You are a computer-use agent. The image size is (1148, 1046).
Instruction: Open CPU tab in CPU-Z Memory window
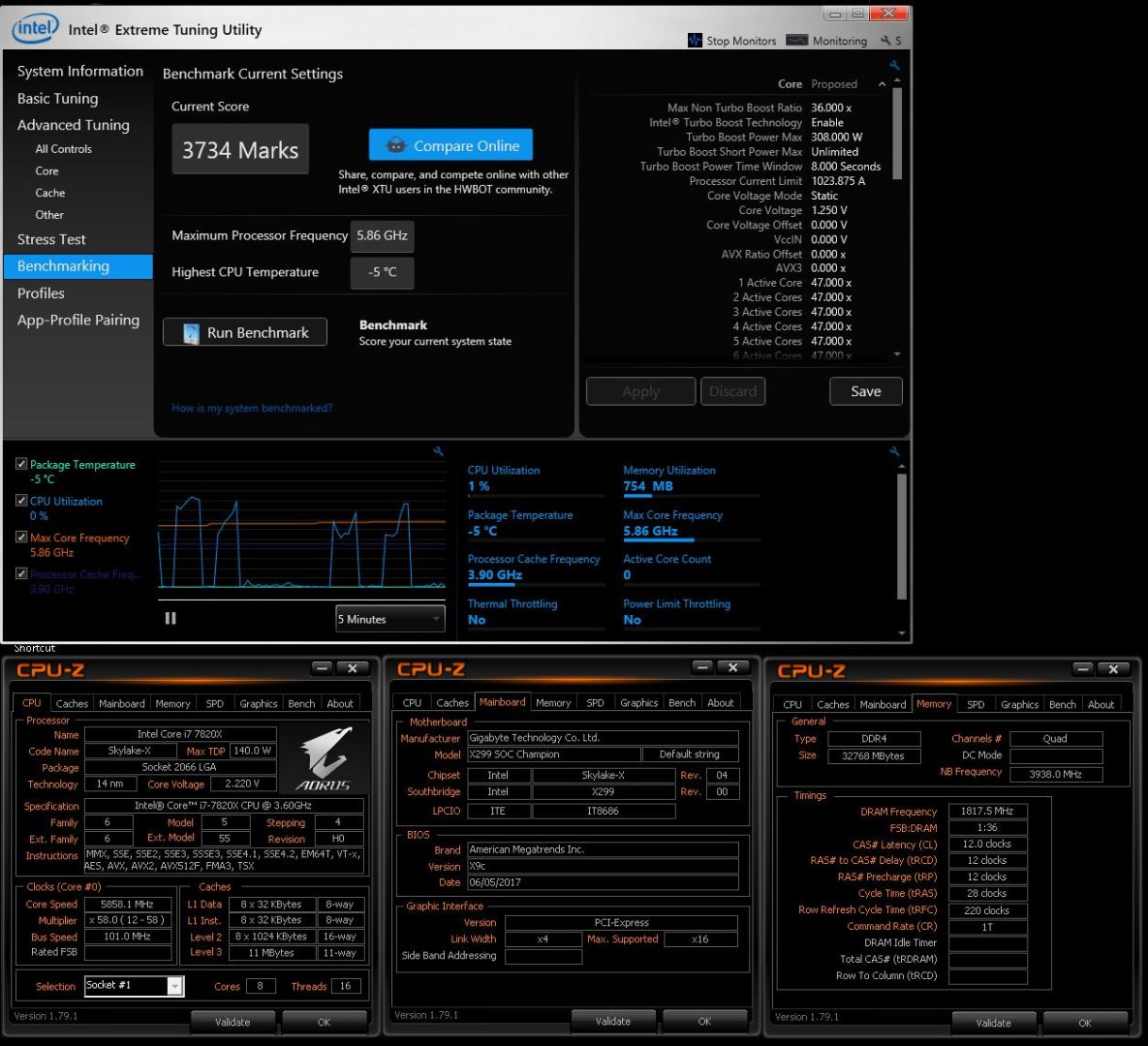(792, 704)
